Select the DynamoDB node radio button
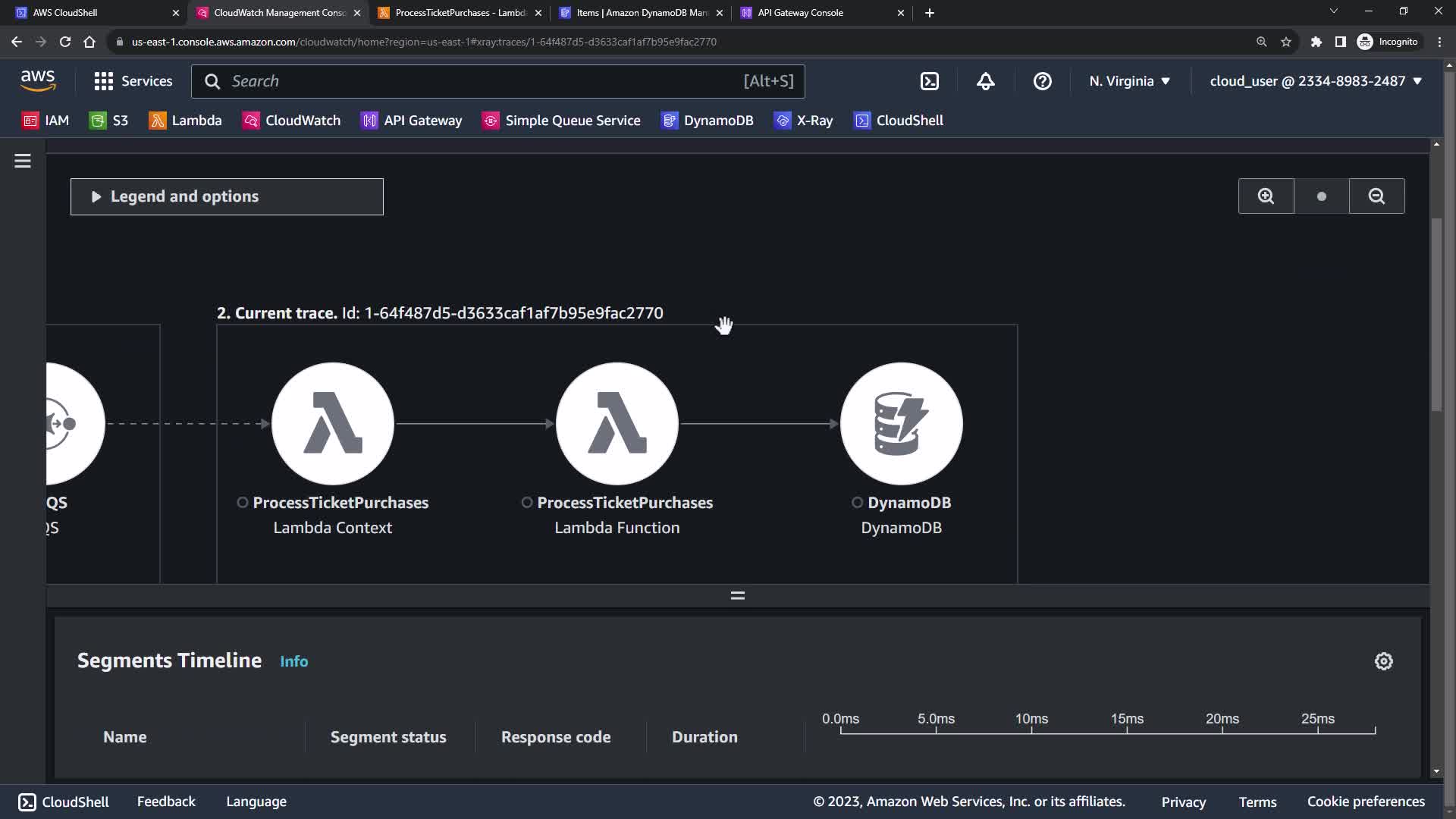This screenshot has width=1456, height=819. click(x=857, y=503)
